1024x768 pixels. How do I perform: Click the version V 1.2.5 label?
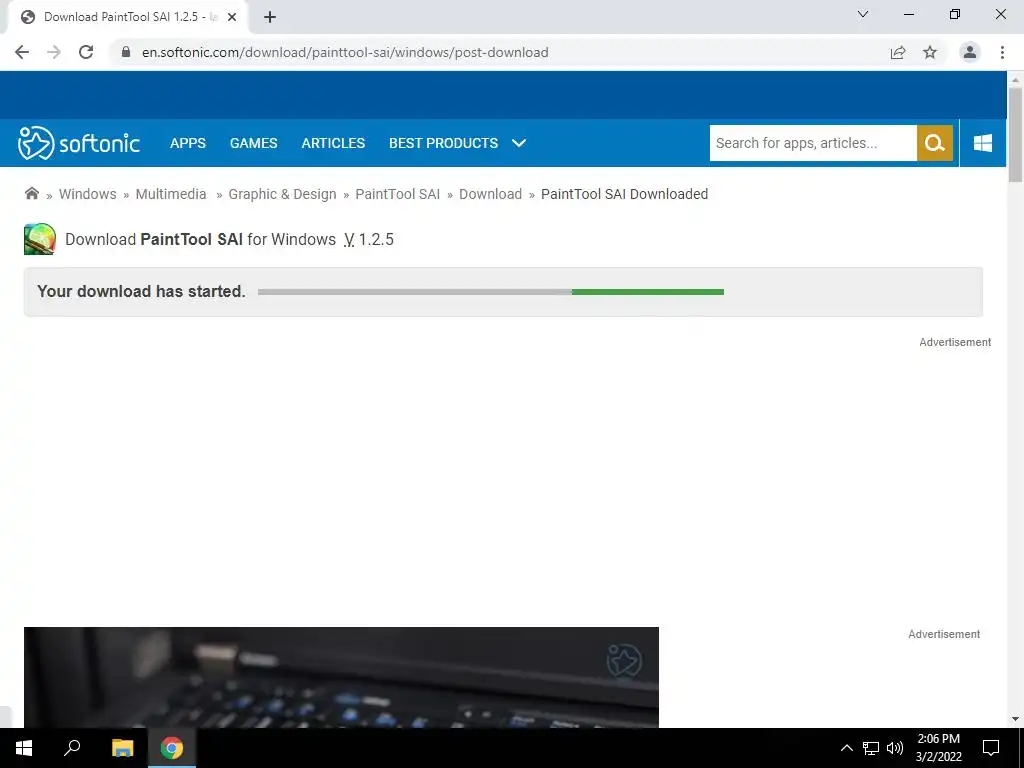tap(369, 240)
